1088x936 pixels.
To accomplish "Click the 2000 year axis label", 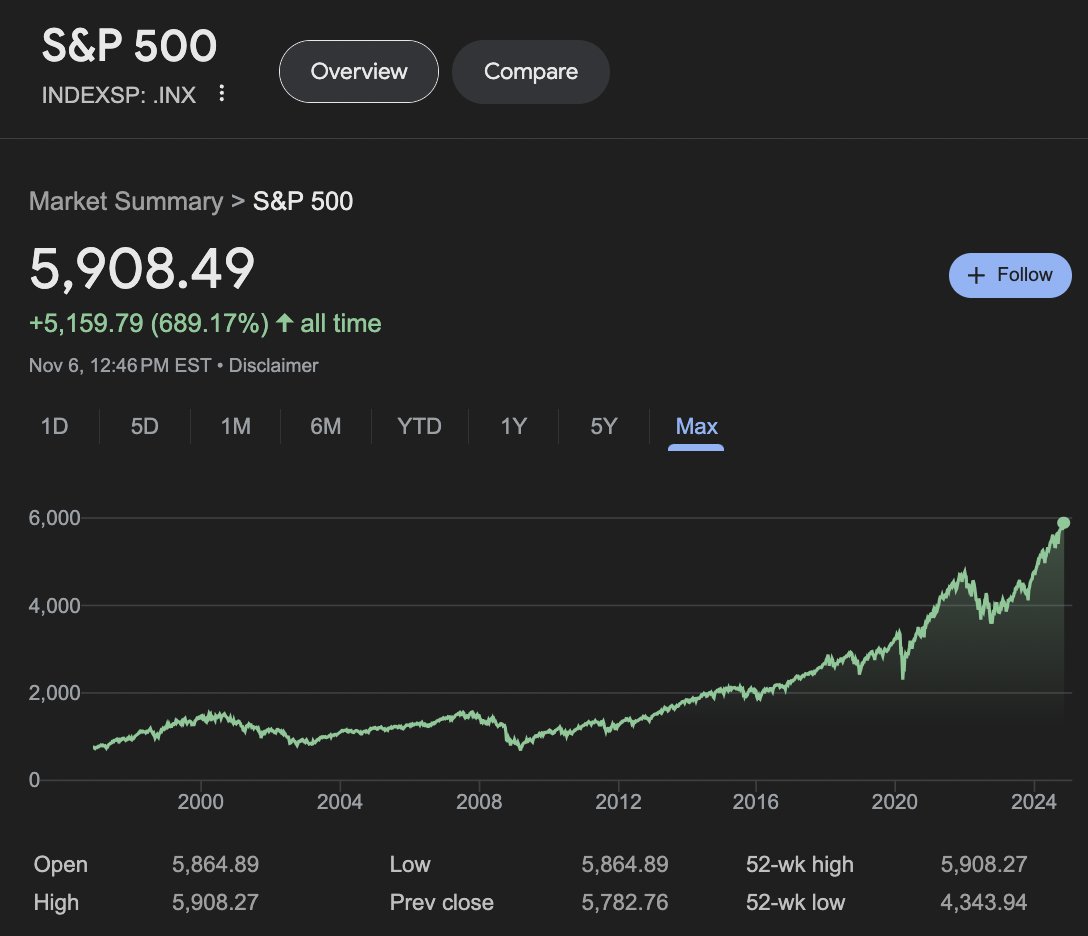I will (201, 802).
